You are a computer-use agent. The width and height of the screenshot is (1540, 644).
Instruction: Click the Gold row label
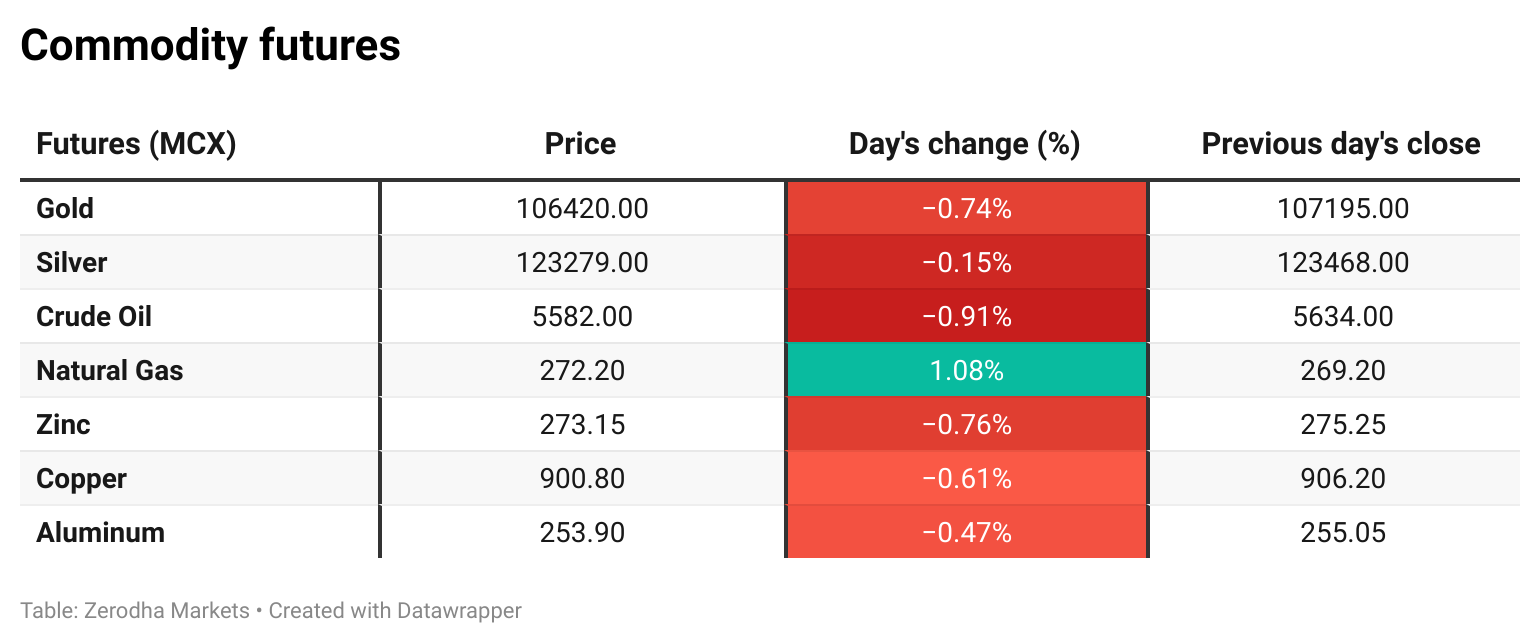click(x=65, y=209)
